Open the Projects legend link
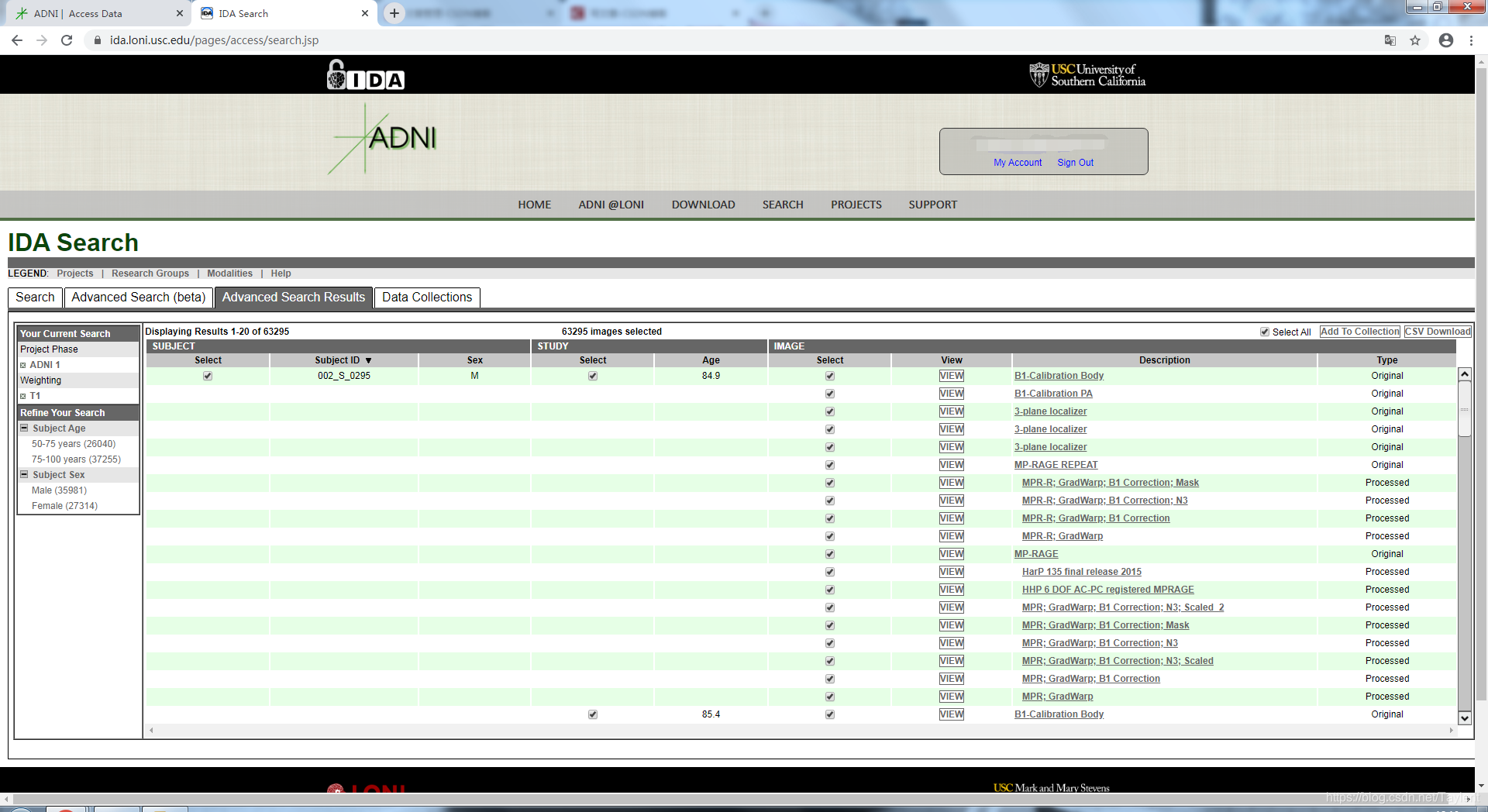1488x812 pixels. pyautogui.click(x=74, y=274)
